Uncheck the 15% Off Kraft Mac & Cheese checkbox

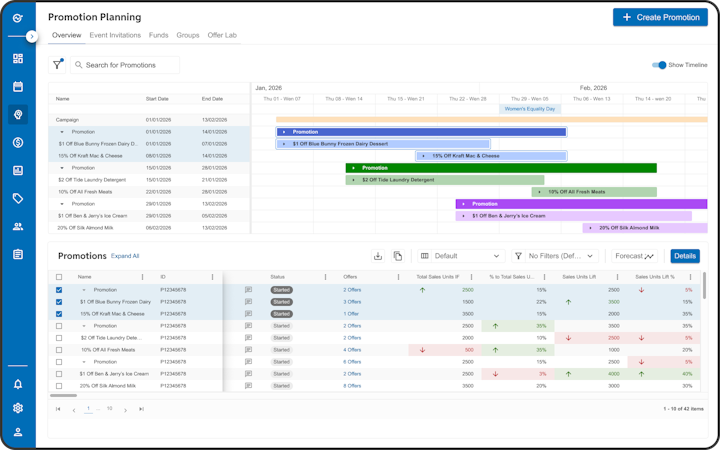click(x=59, y=314)
